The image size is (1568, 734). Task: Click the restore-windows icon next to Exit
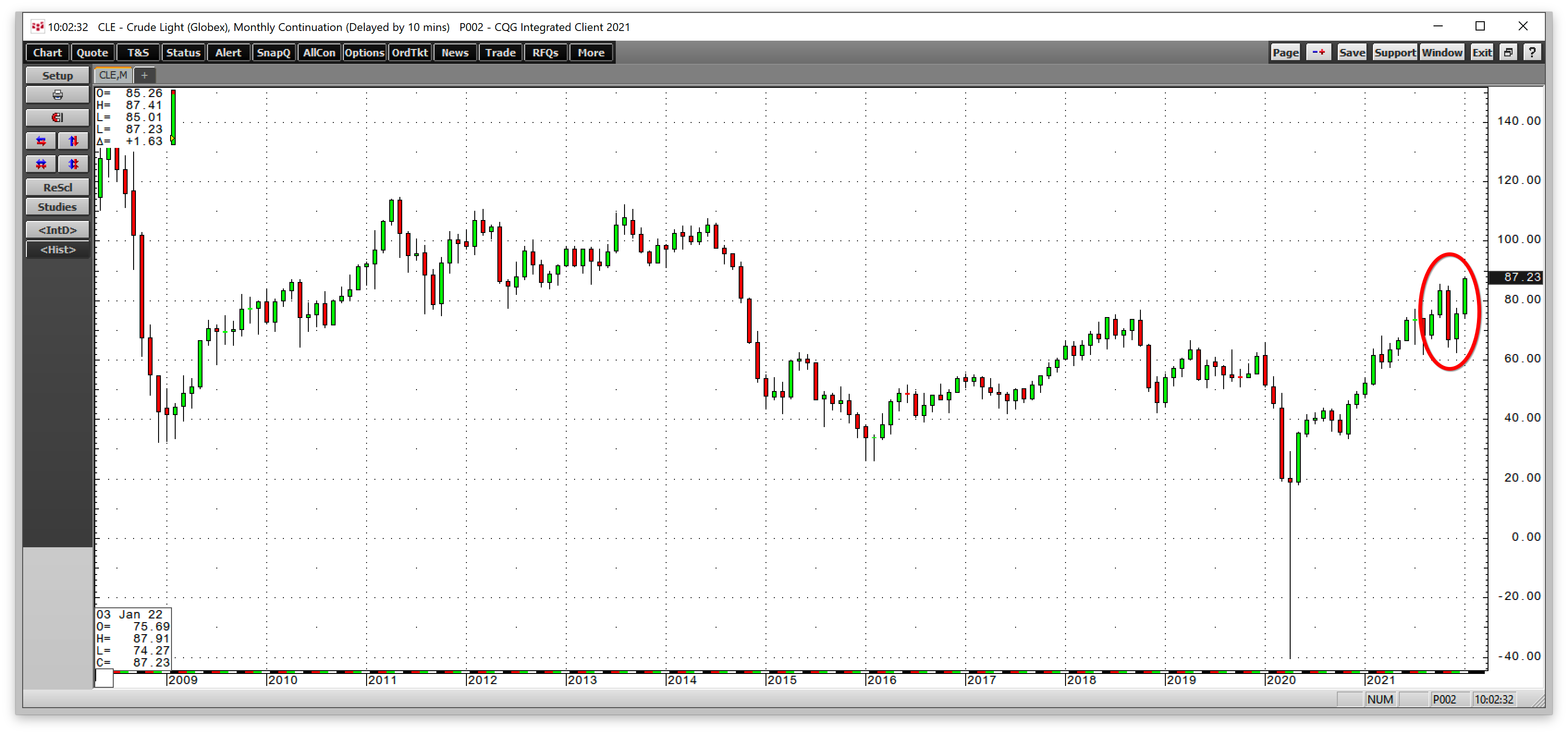coord(1508,53)
